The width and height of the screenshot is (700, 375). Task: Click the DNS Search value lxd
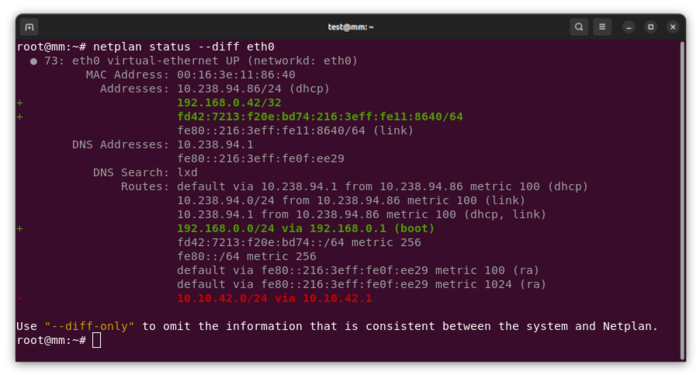187,172
